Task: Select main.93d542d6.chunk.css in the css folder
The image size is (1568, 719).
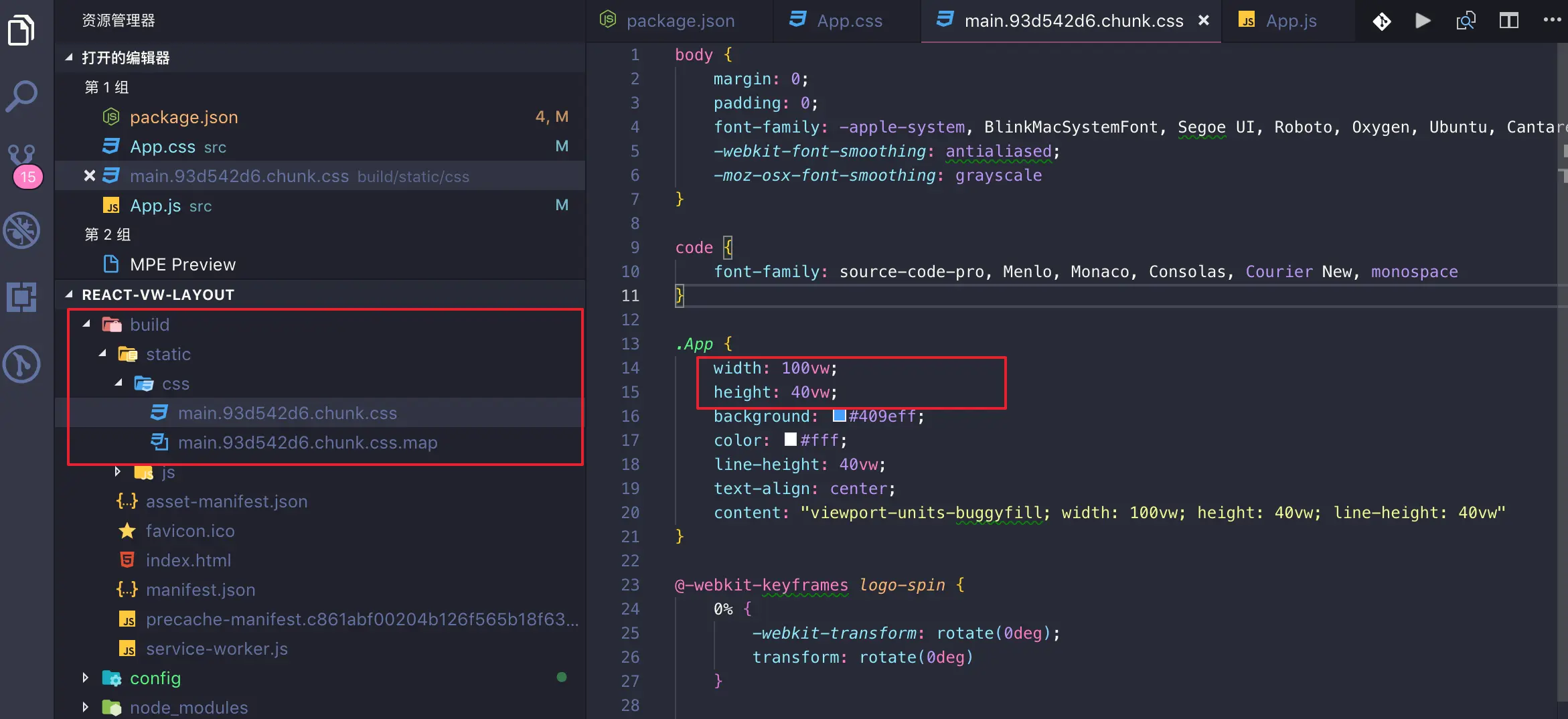Action: click(x=320, y=412)
